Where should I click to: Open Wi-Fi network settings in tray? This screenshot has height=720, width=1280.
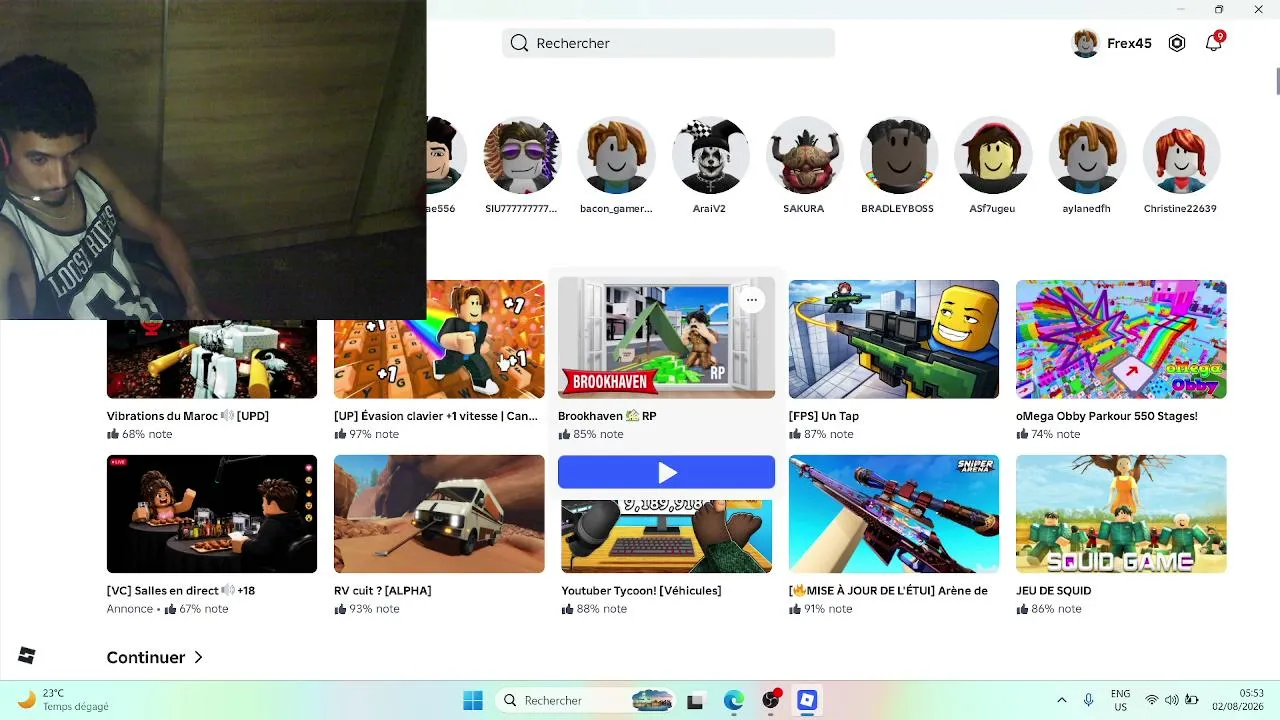(1152, 700)
